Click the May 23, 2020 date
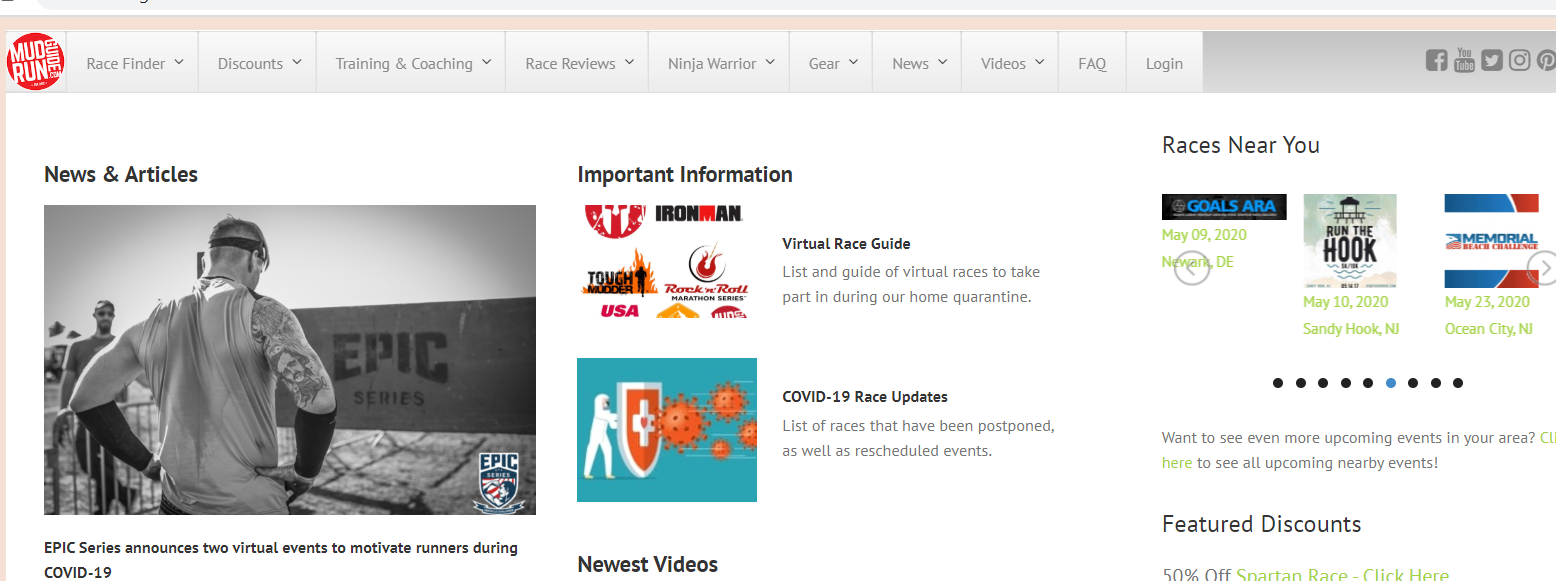 click(1488, 302)
